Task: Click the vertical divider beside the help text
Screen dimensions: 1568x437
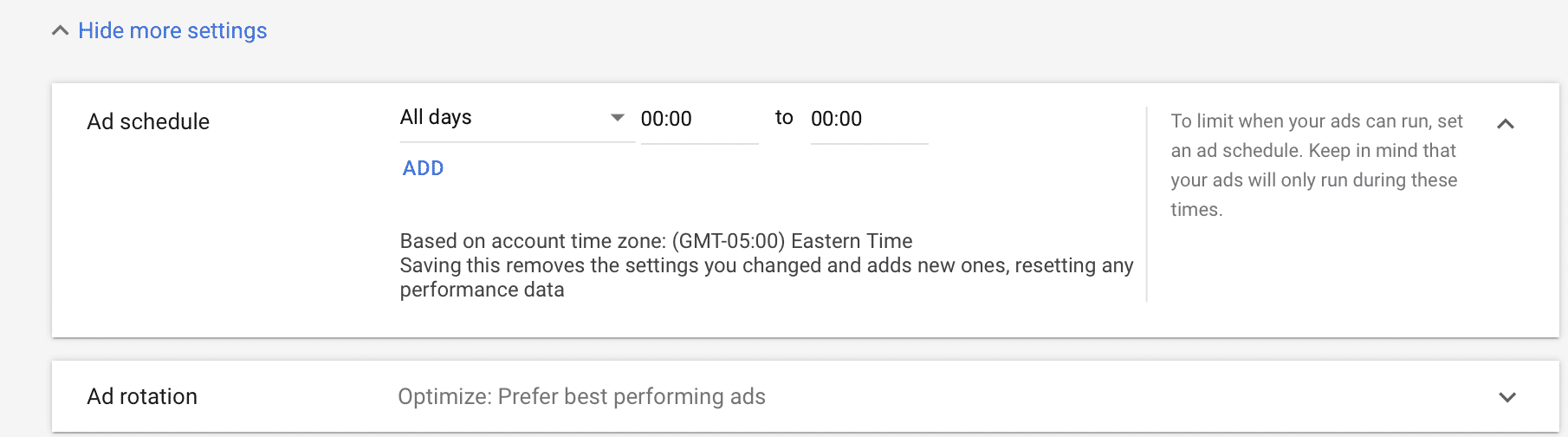Action: pos(1146,205)
